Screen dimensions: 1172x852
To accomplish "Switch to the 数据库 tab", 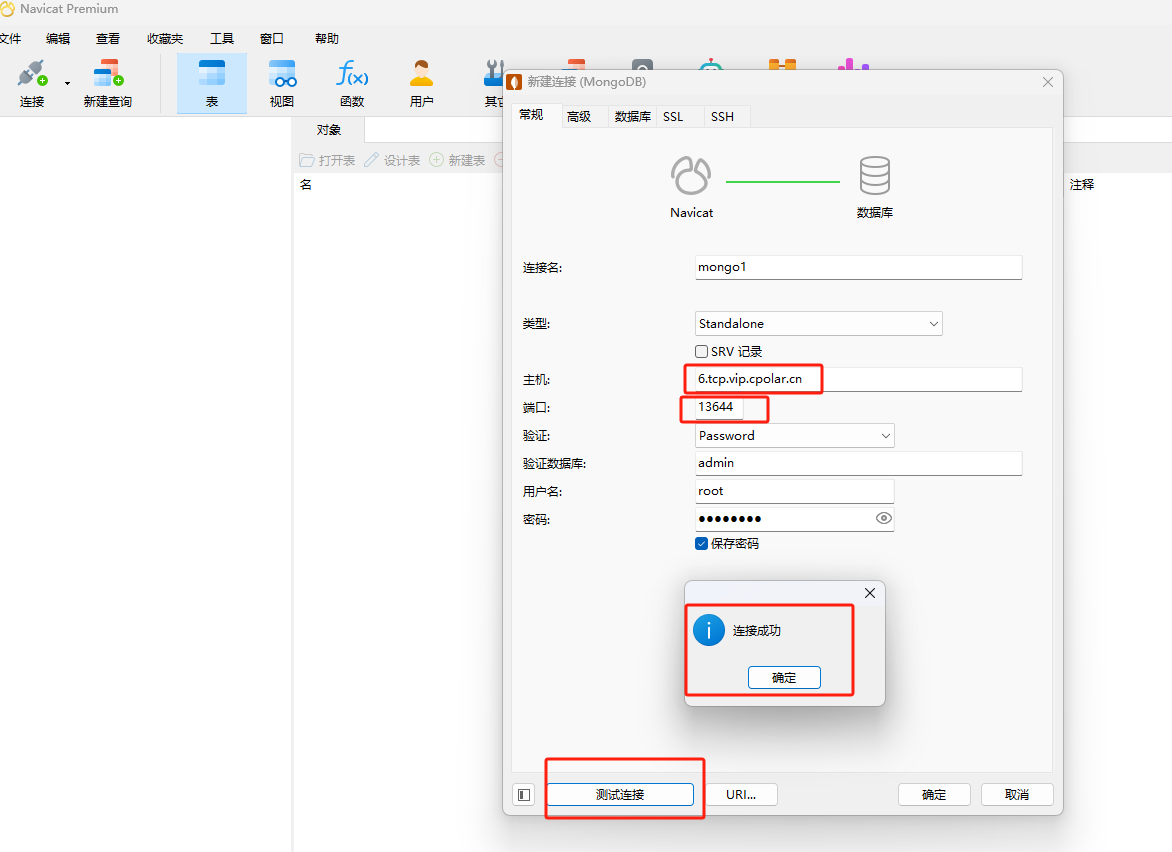I will coord(632,117).
